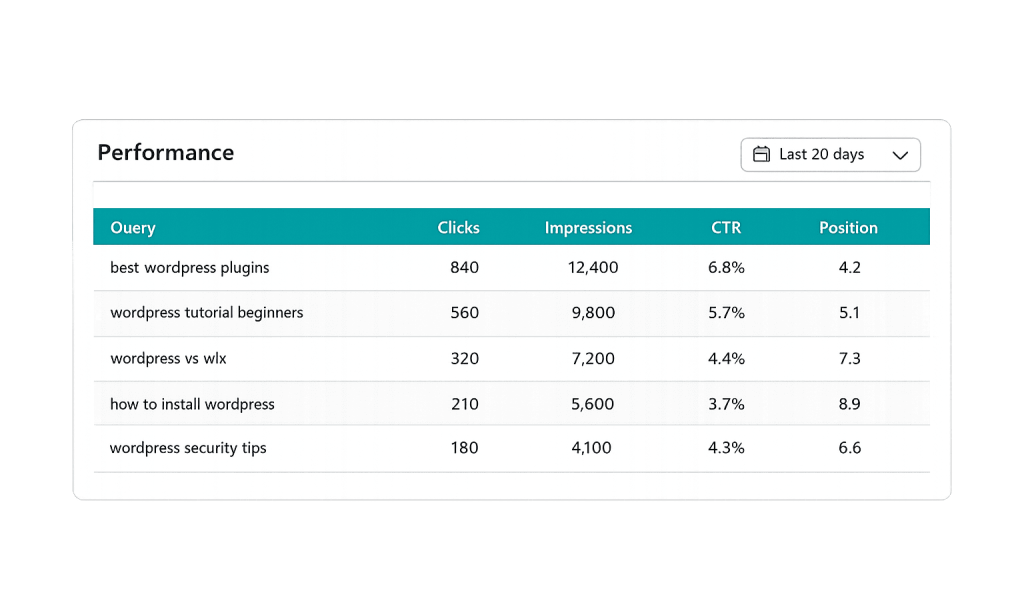Sort by the Clicks column header
Viewport: 1024px width, 615px height.
pos(458,227)
